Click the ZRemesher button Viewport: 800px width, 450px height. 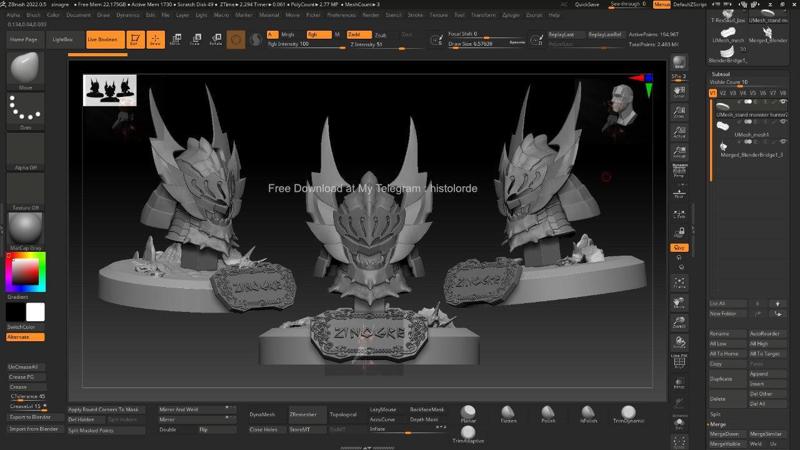pos(302,411)
